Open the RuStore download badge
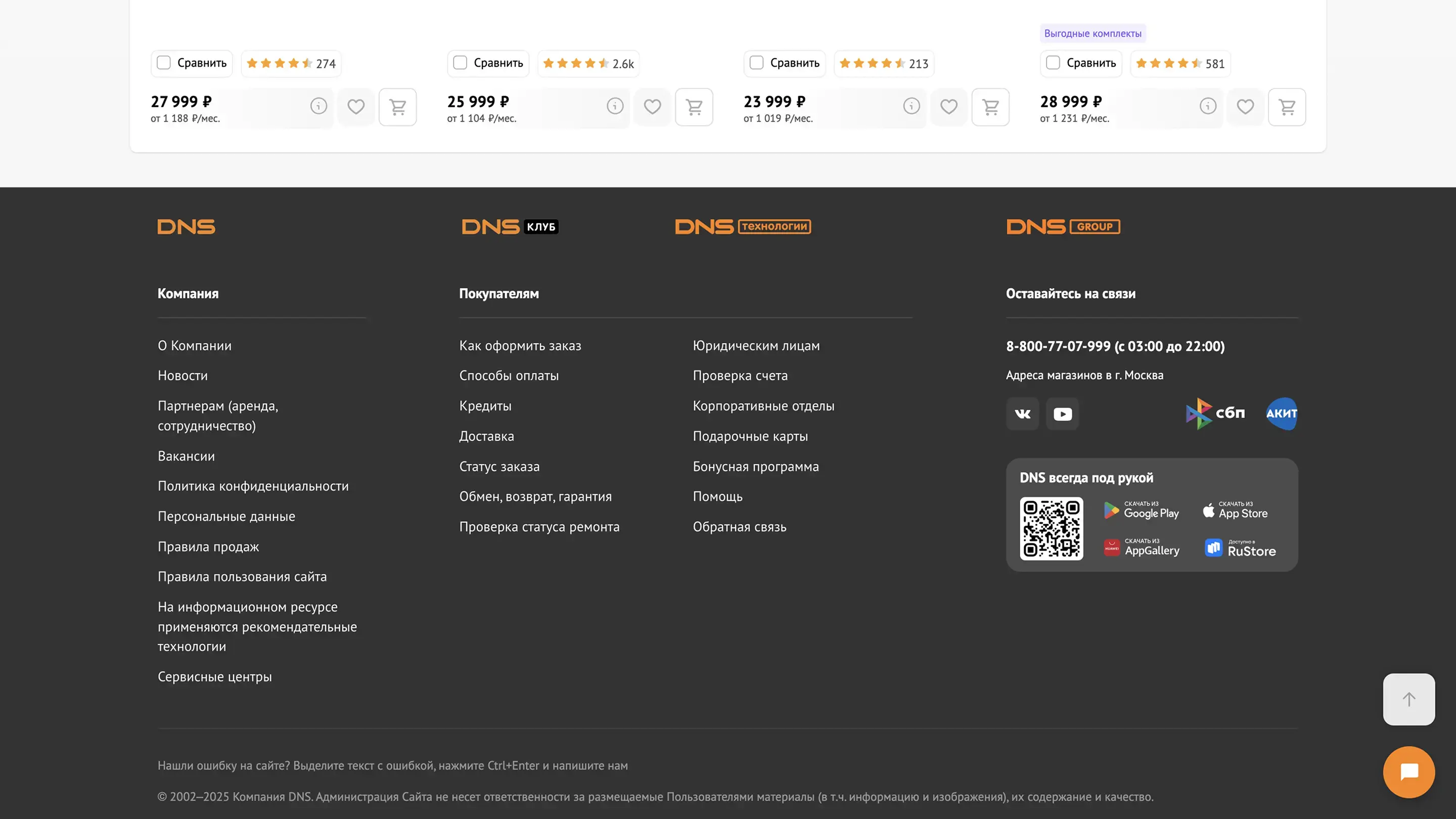 1240,548
